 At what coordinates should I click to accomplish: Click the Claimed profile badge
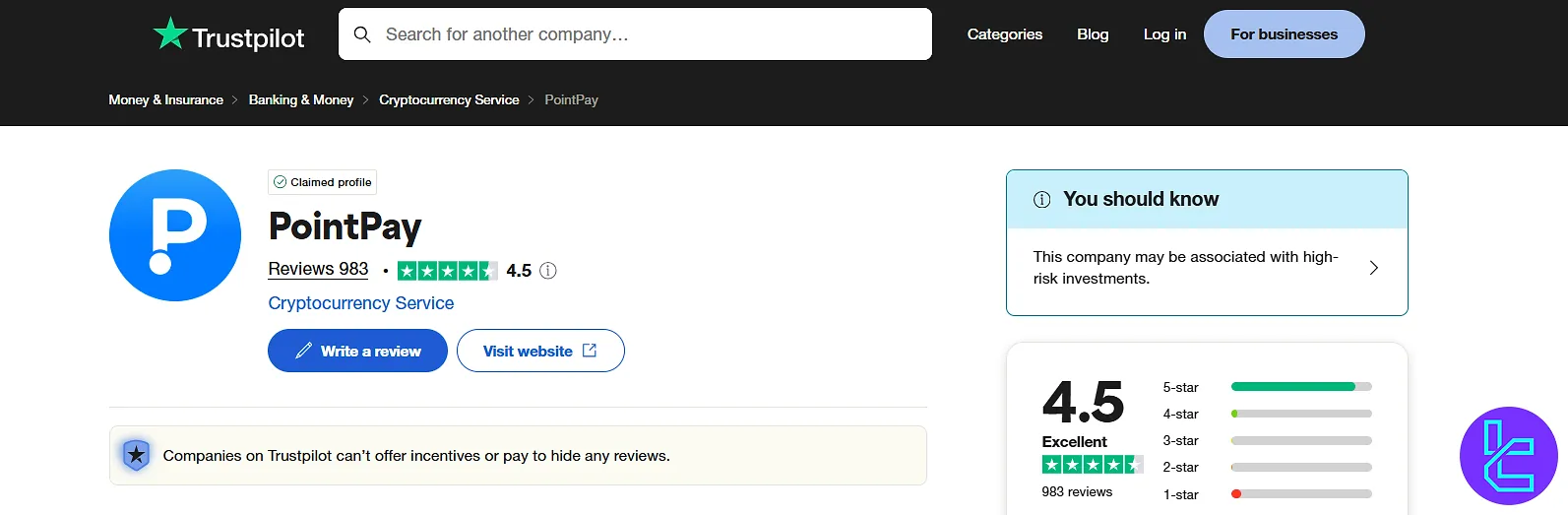click(322, 182)
